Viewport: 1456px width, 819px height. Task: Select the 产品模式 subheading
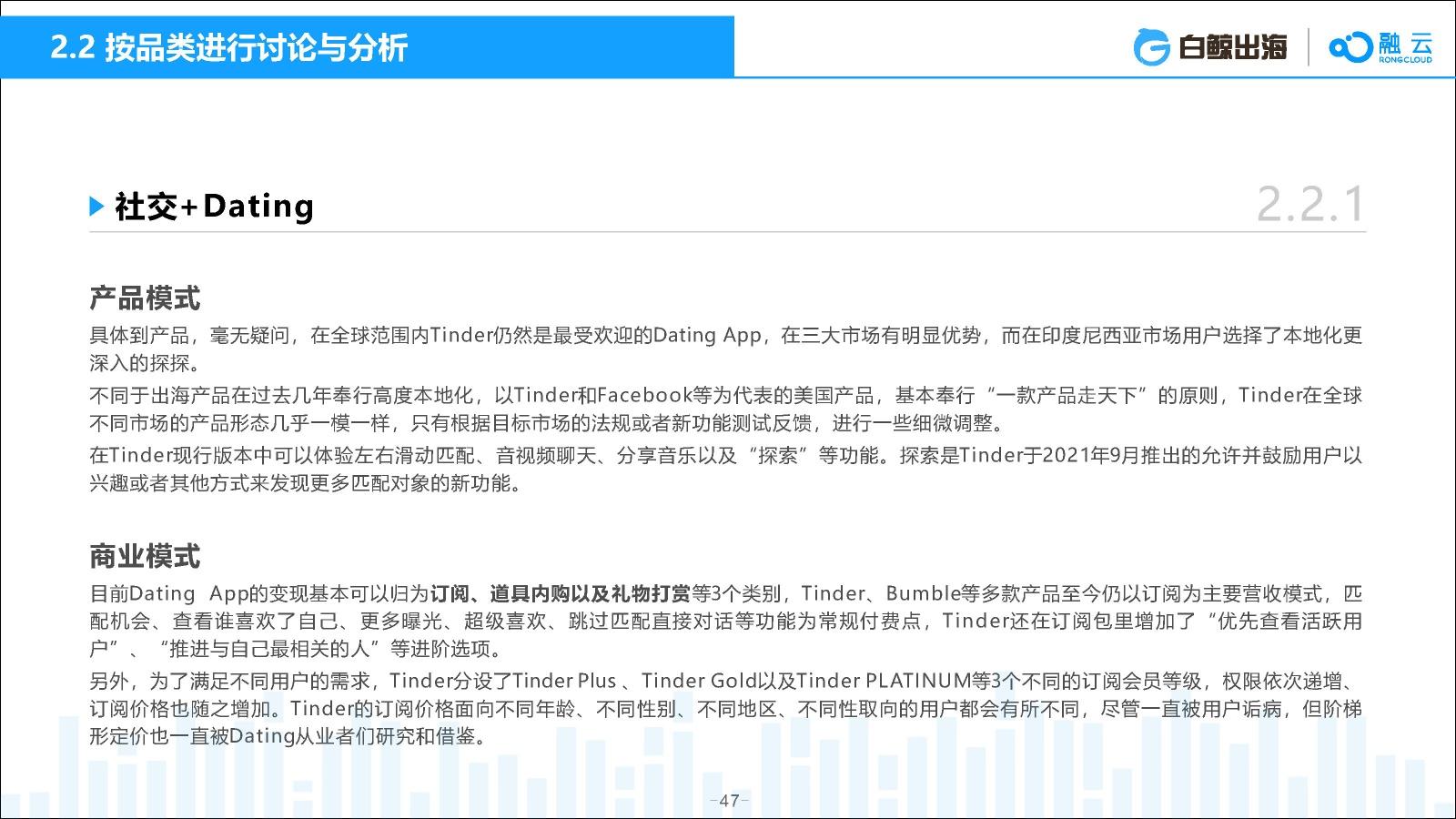coord(145,298)
